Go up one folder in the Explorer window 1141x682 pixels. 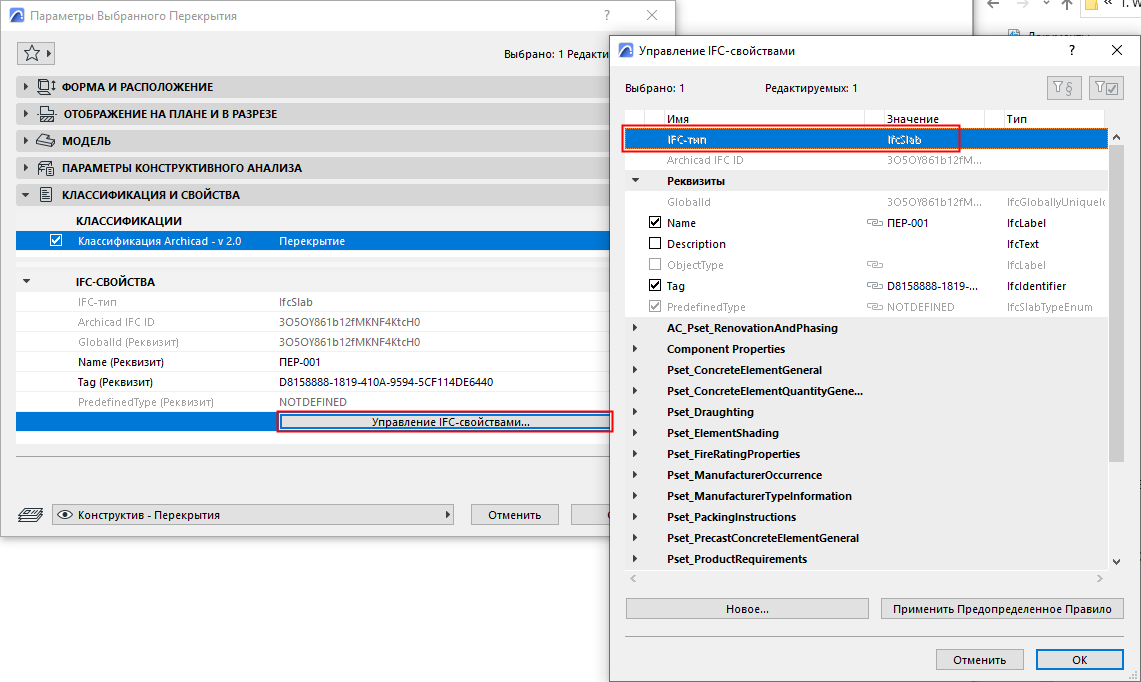tap(1067, 4)
